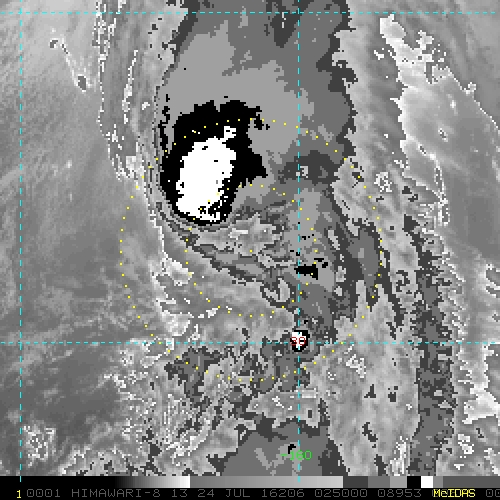Click the cyan gridline intersection near storm marker

click(x=299, y=343)
